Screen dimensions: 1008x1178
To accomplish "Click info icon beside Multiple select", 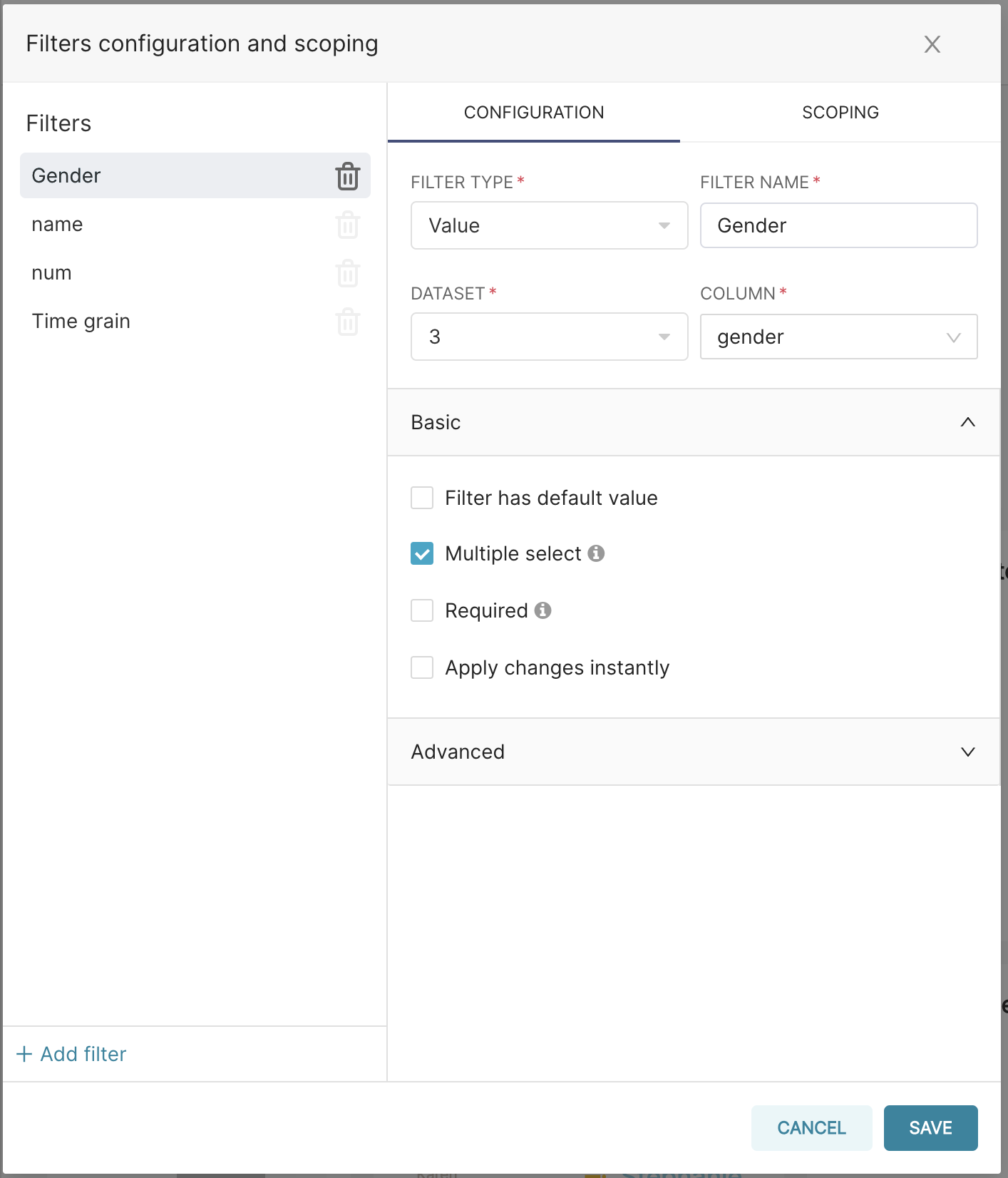I will tap(596, 553).
